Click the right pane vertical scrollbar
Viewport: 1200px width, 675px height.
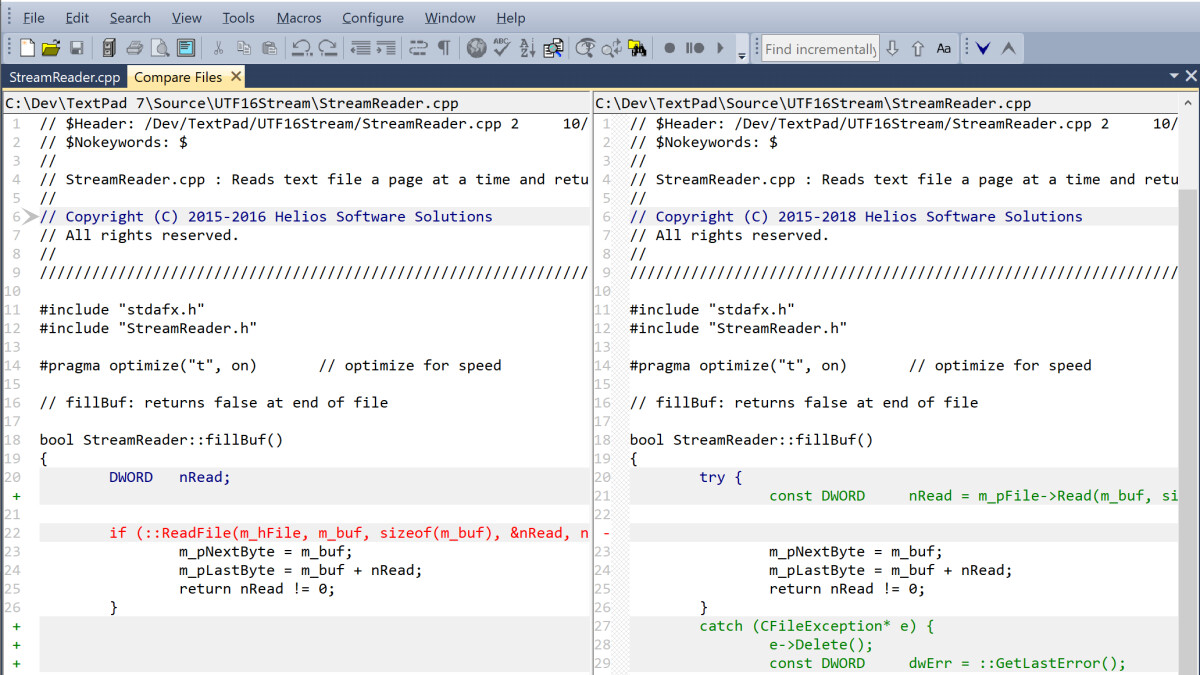pyautogui.click(x=1189, y=393)
